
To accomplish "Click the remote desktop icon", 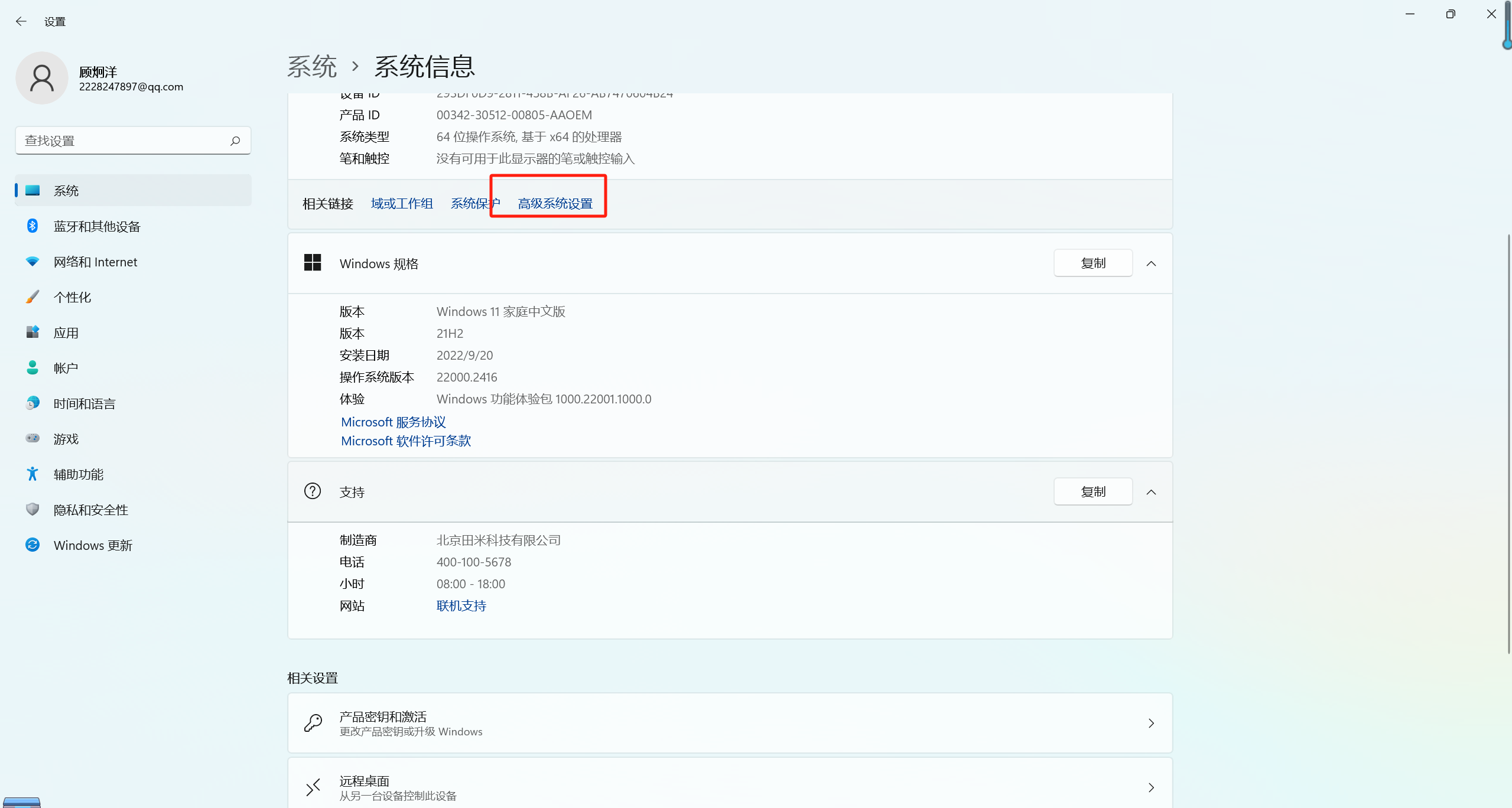I will coord(313,787).
